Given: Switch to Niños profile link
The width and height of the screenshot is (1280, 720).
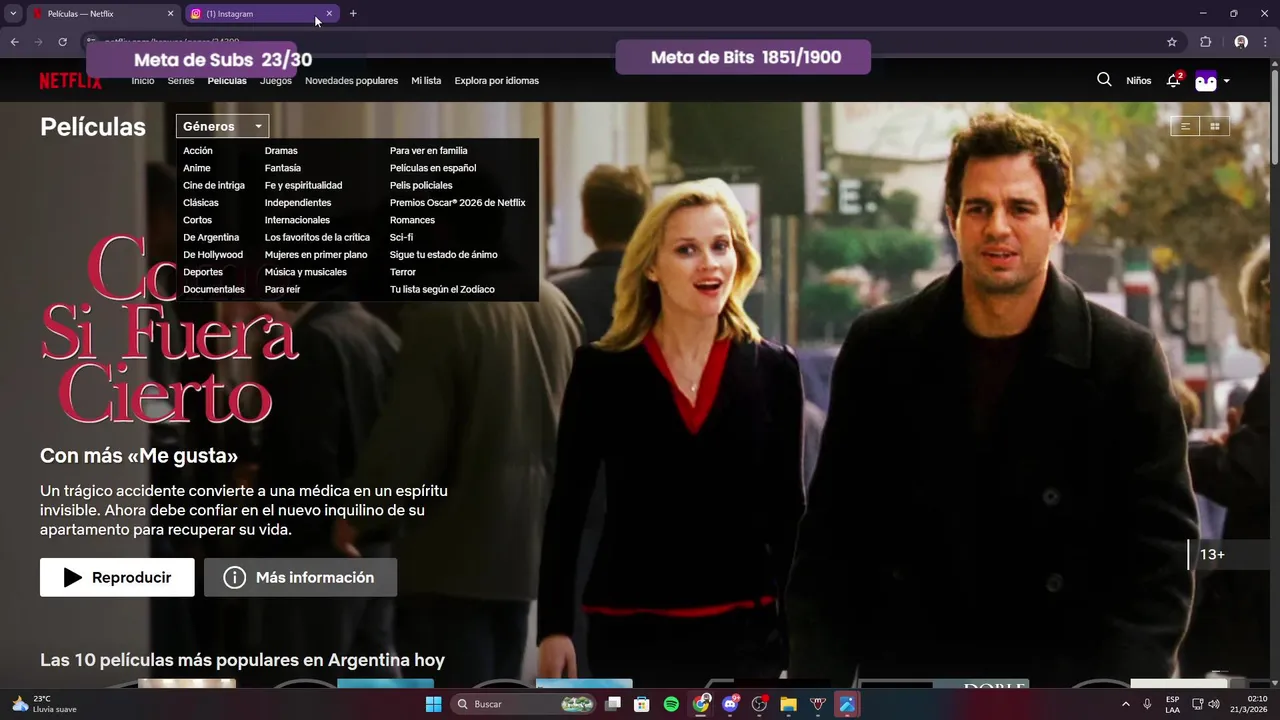Looking at the screenshot, I should coord(1138,81).
